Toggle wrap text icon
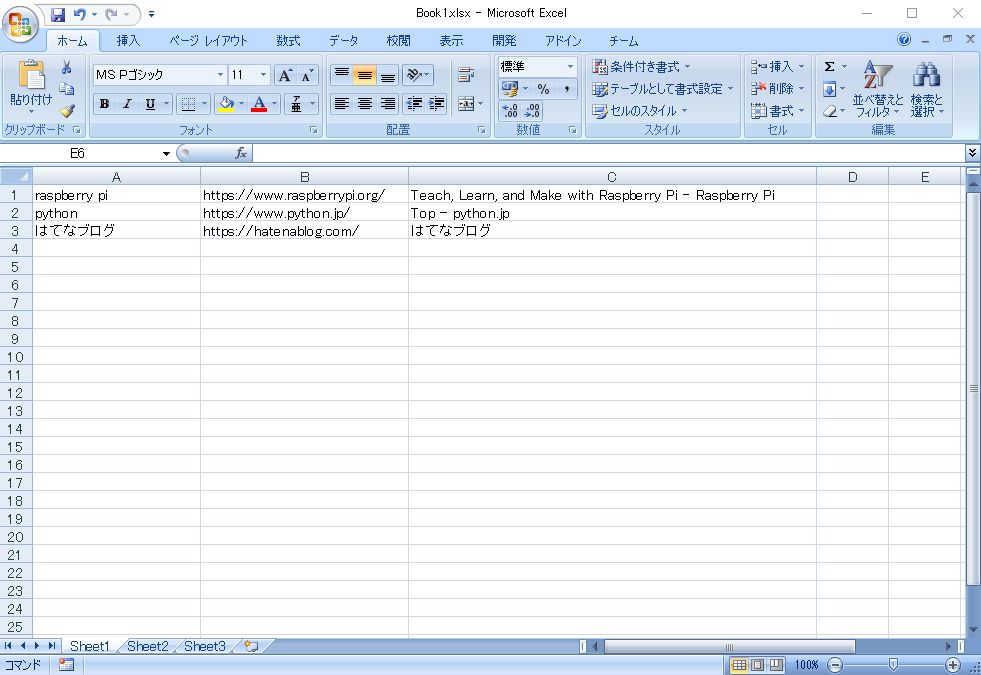 [x=466, y=76]
